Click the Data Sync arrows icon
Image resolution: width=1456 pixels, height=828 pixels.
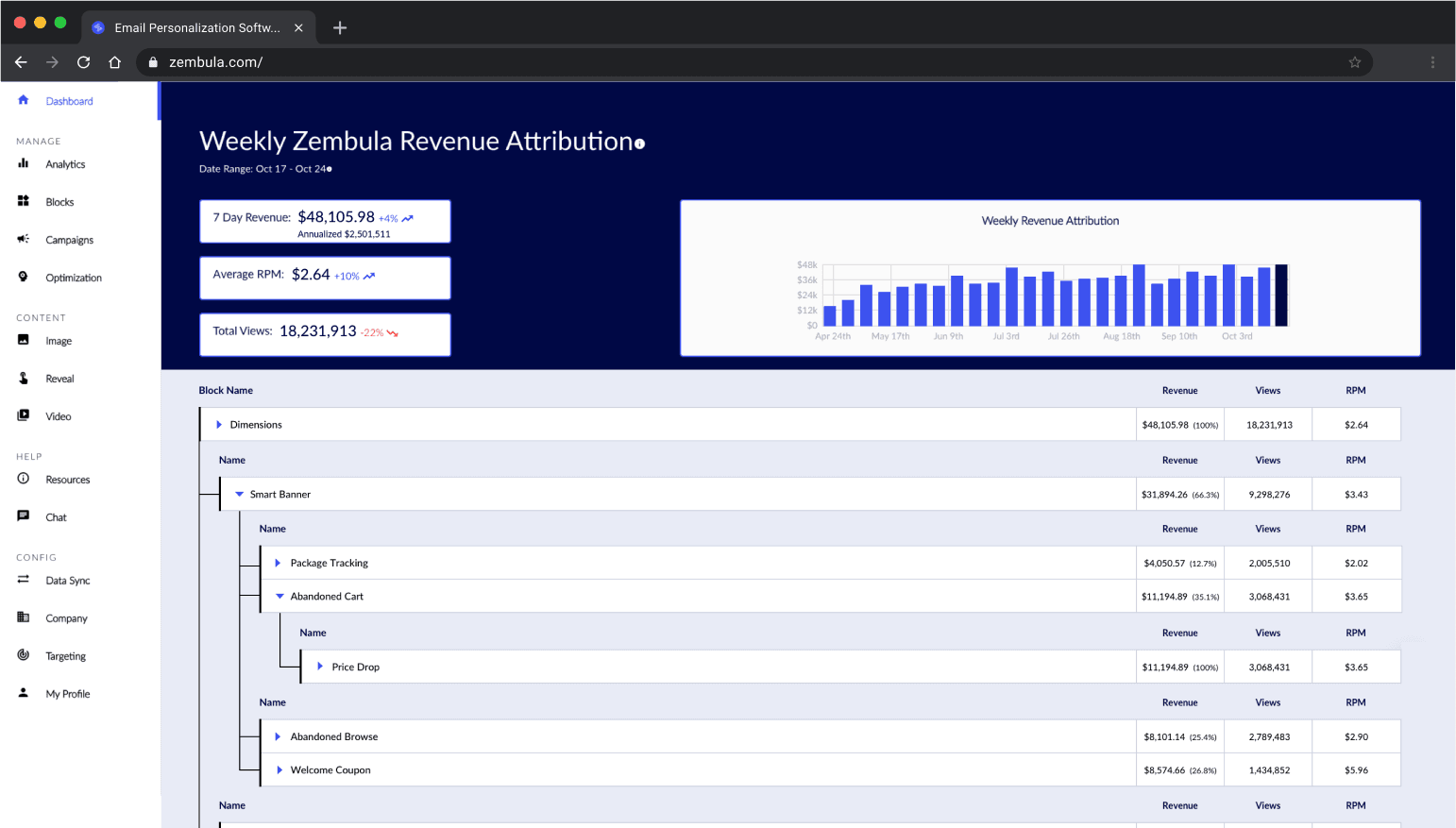24,580
